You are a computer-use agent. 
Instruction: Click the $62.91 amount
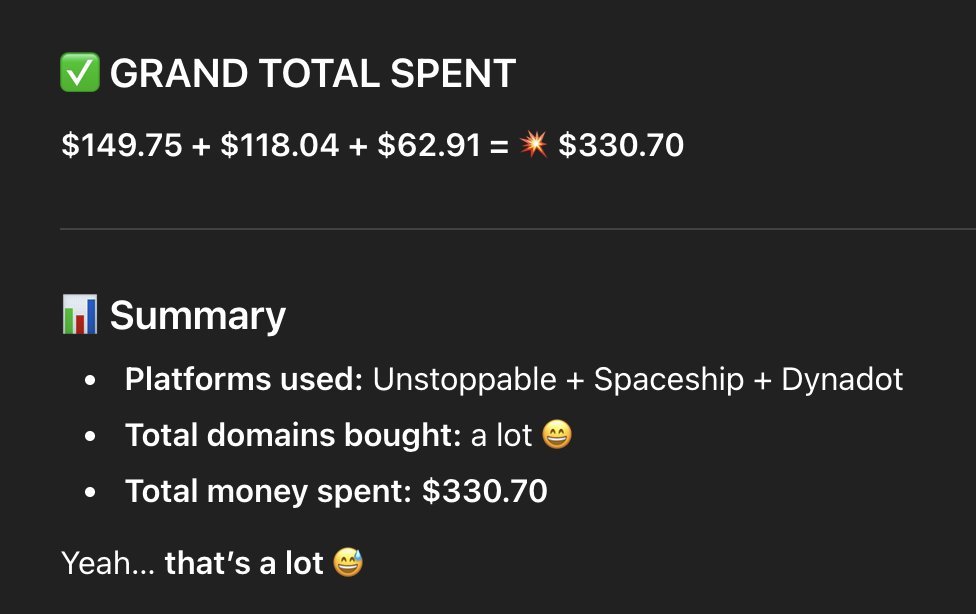tap(429, 145)
